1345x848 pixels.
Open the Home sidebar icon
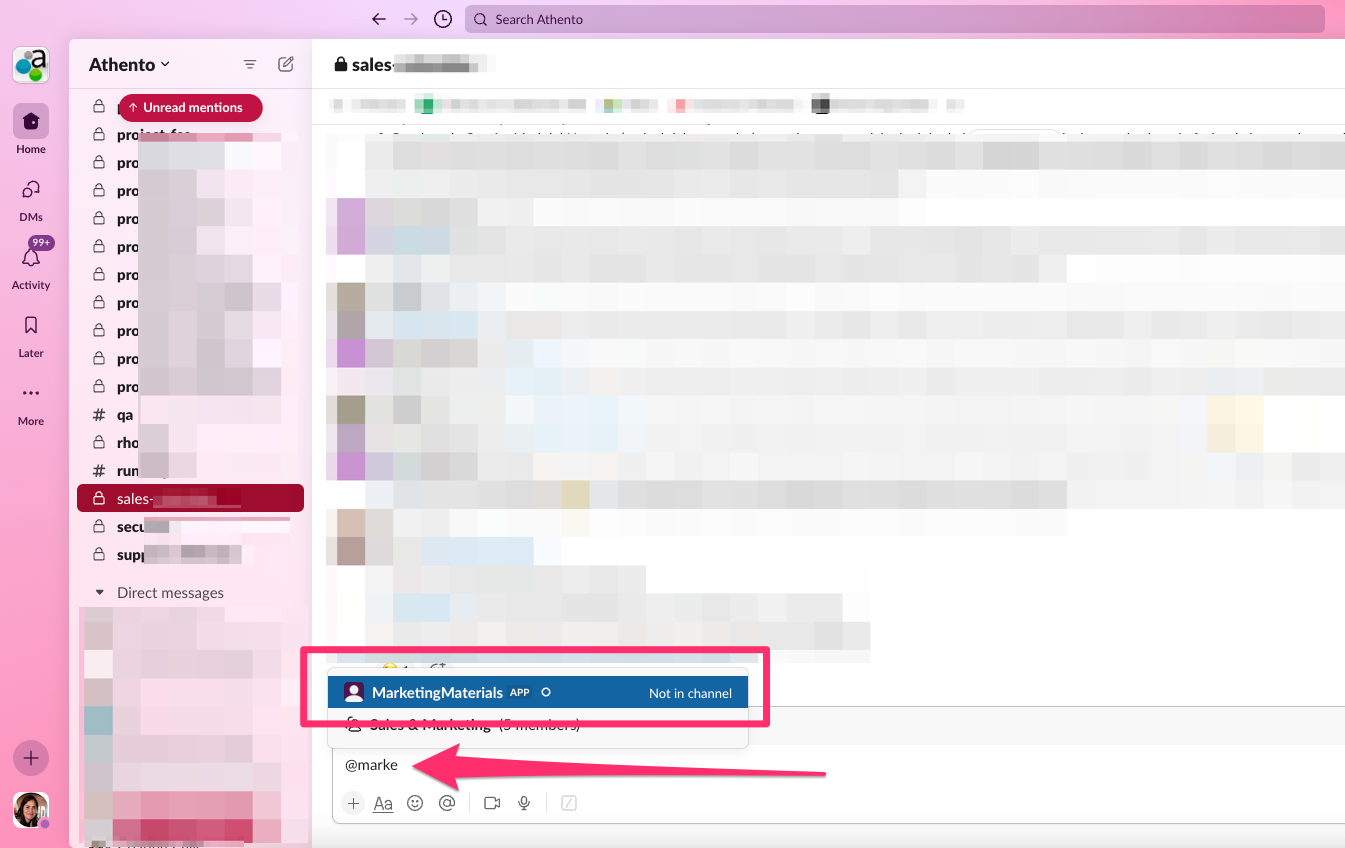30,120
